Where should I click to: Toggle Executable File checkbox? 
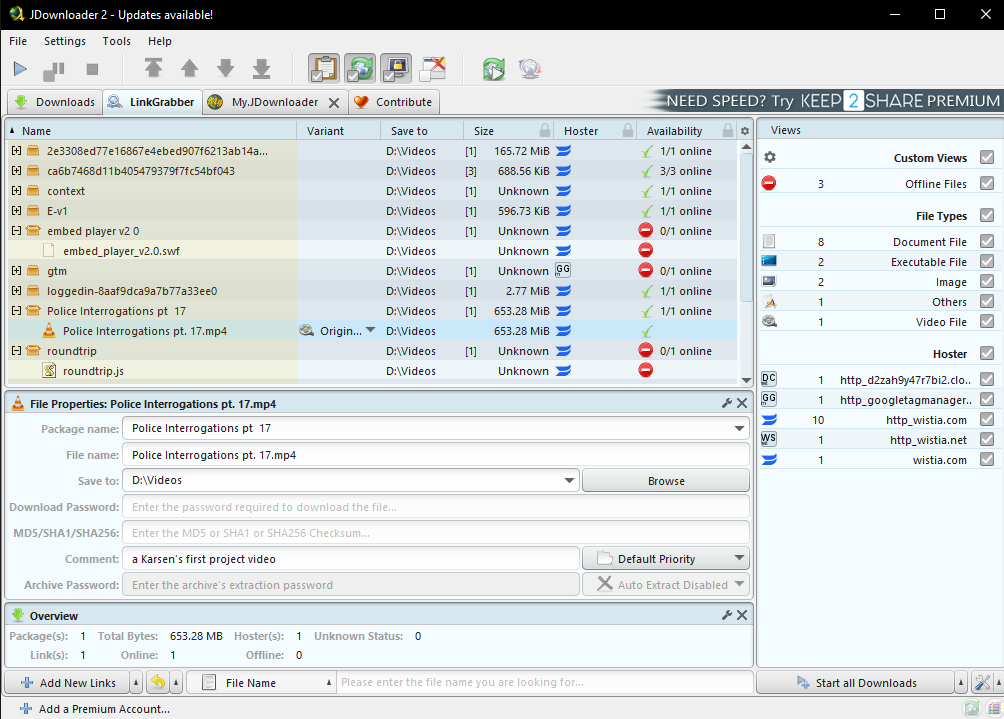pos(987,261)
